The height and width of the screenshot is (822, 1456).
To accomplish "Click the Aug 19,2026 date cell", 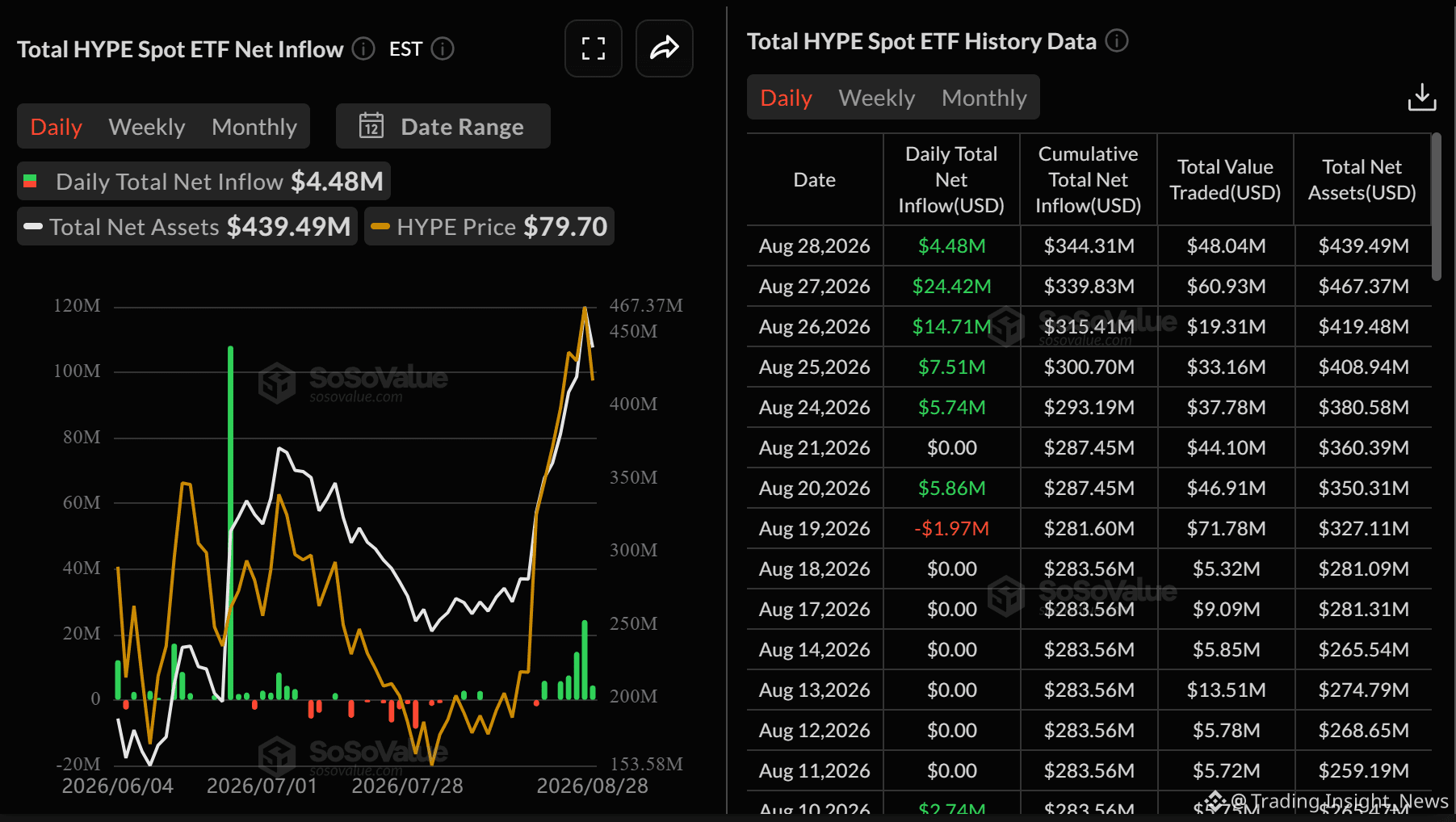I will click(x=815, y=528).
